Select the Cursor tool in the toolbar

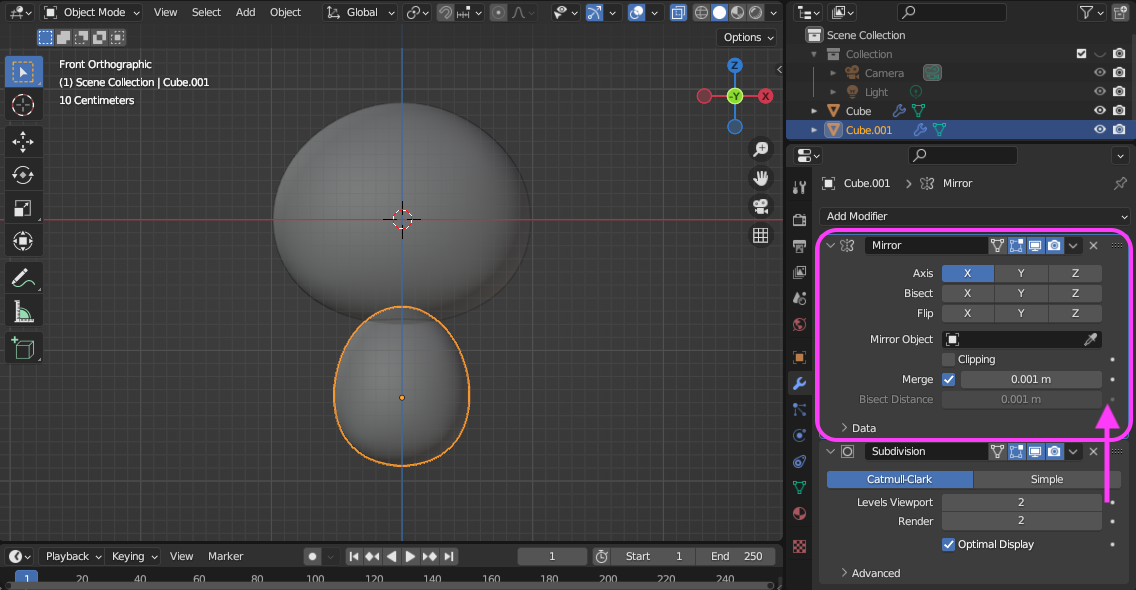coord(22,105)
